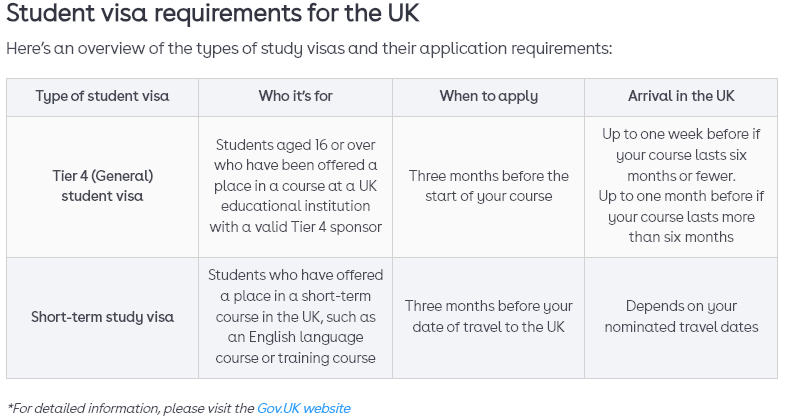This screenshot has height=420, width=789.
Task: Click the 'Up to one week before' paragraph
Action: [681, 154]
